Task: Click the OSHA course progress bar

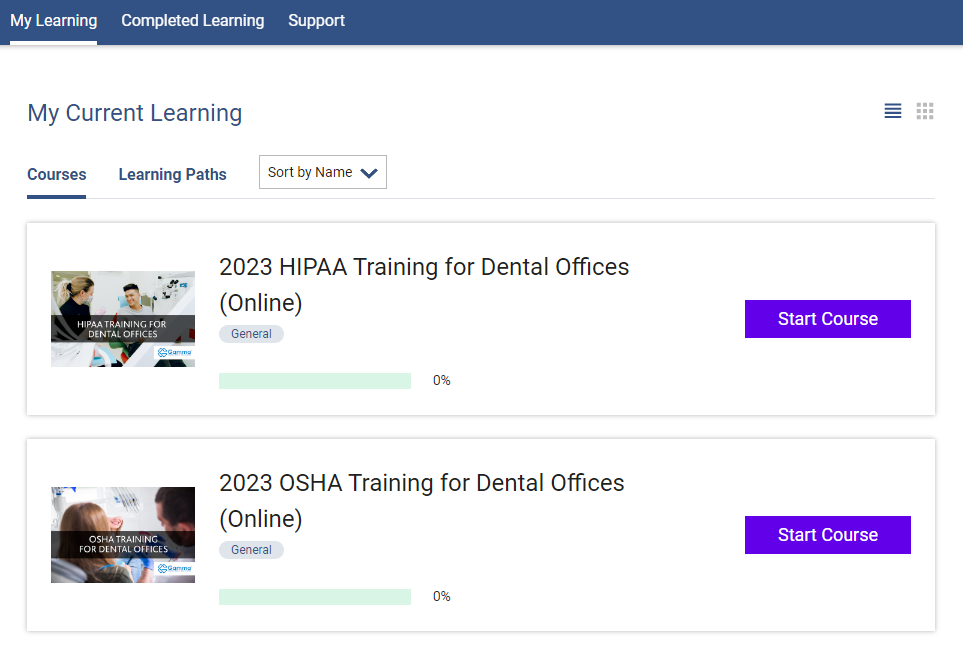Action: [x=314, y=597]
